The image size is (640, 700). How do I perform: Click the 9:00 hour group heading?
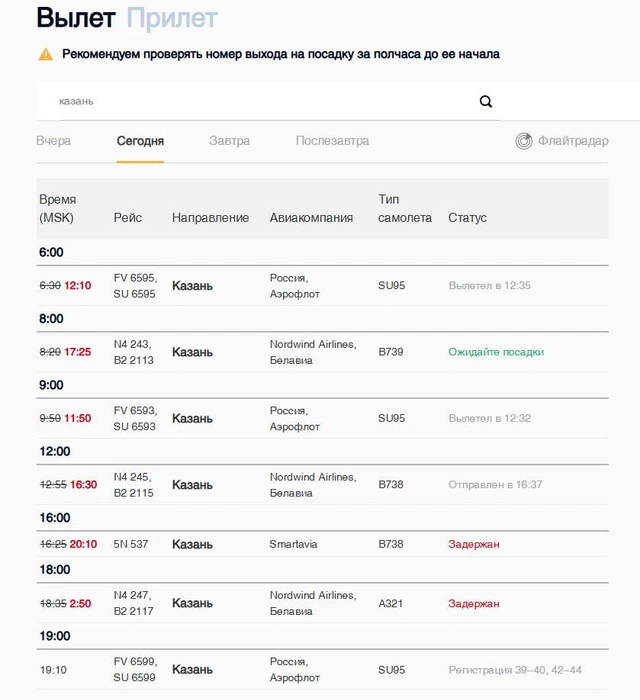(x=51, y=385)
